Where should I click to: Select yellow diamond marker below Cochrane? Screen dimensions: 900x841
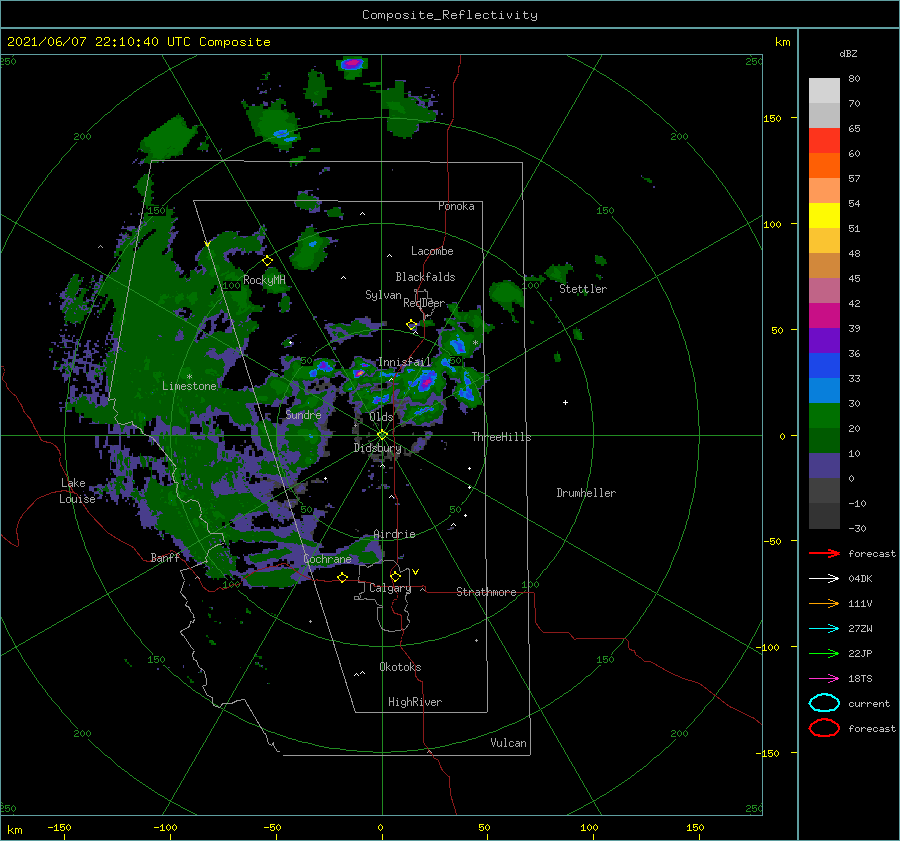[x=343, y=577]
